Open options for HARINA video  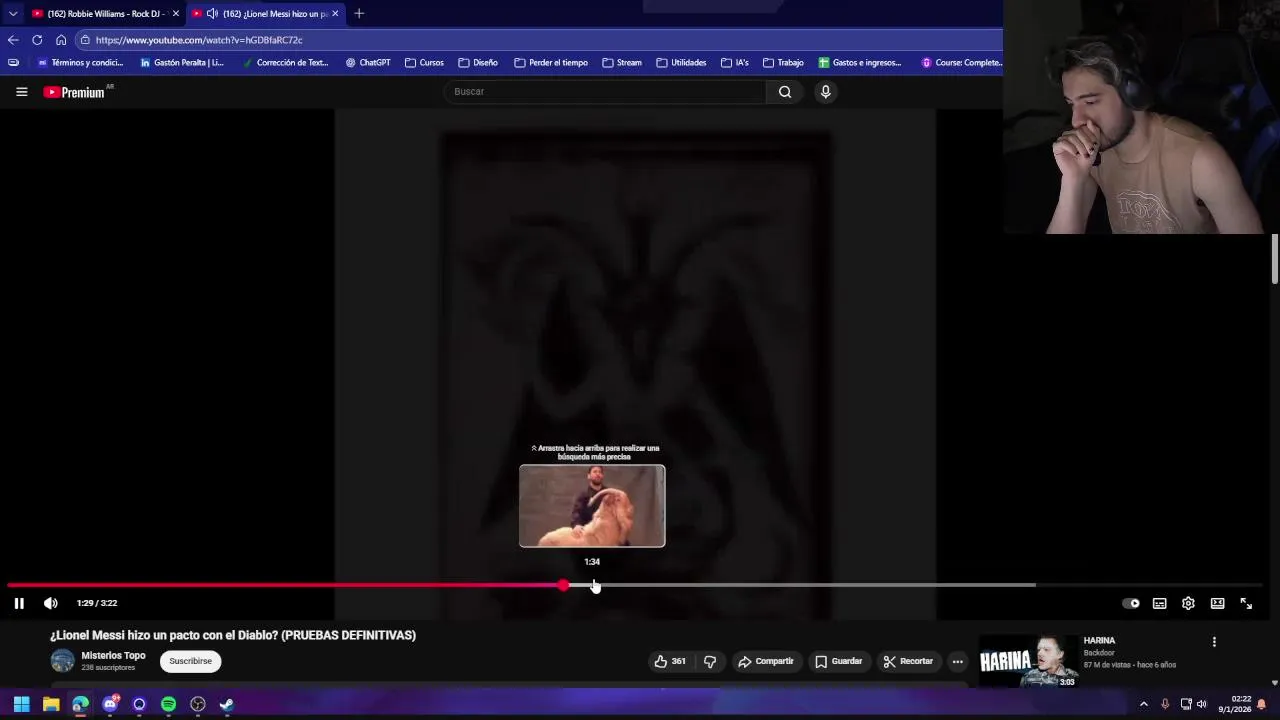tap(1214, 642)
